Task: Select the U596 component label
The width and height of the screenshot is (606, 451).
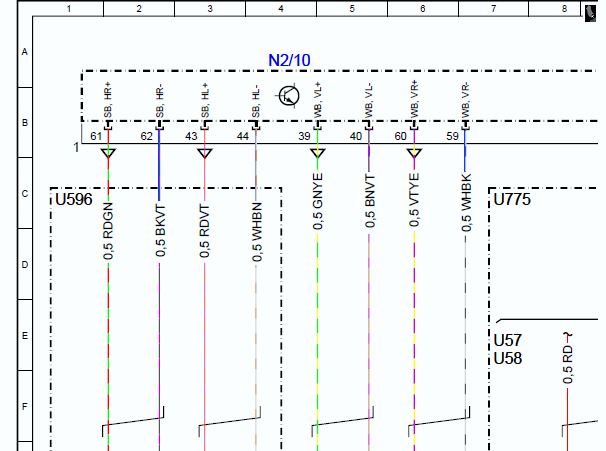Action: point(74,199)
